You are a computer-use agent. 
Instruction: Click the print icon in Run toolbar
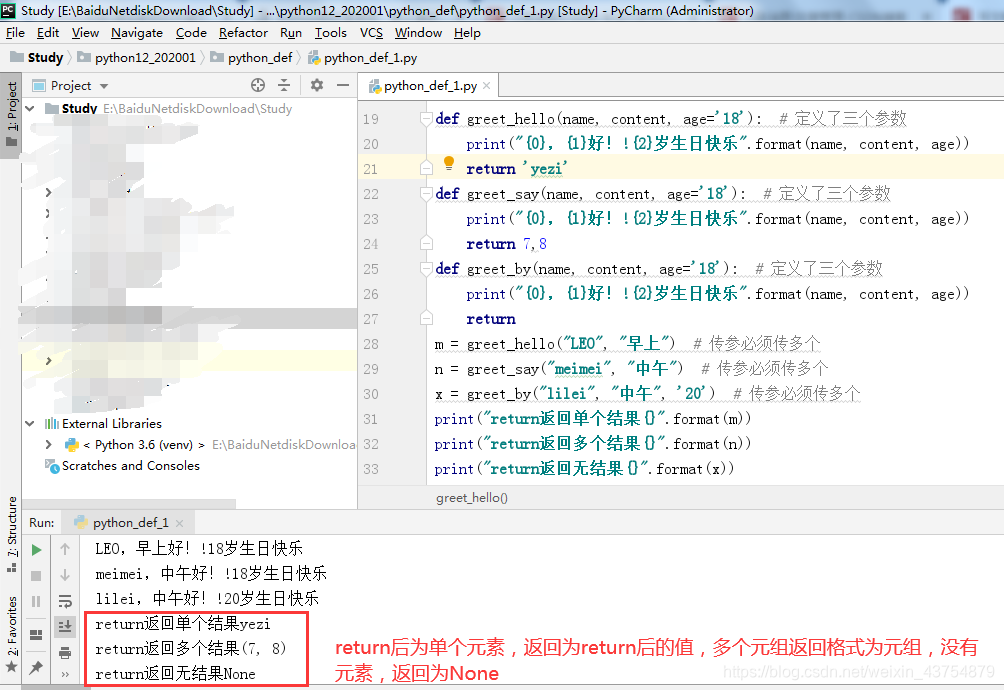point(65,653)
